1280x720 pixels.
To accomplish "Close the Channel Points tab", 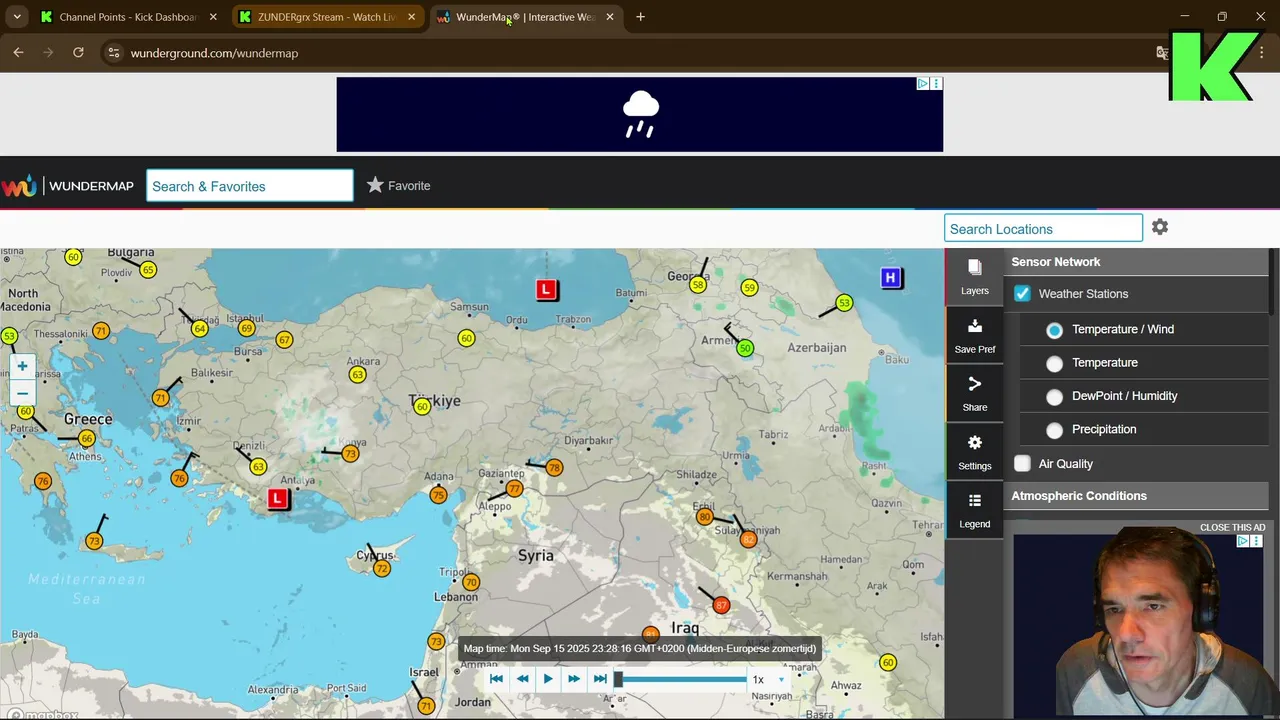I will pos(213,17).
